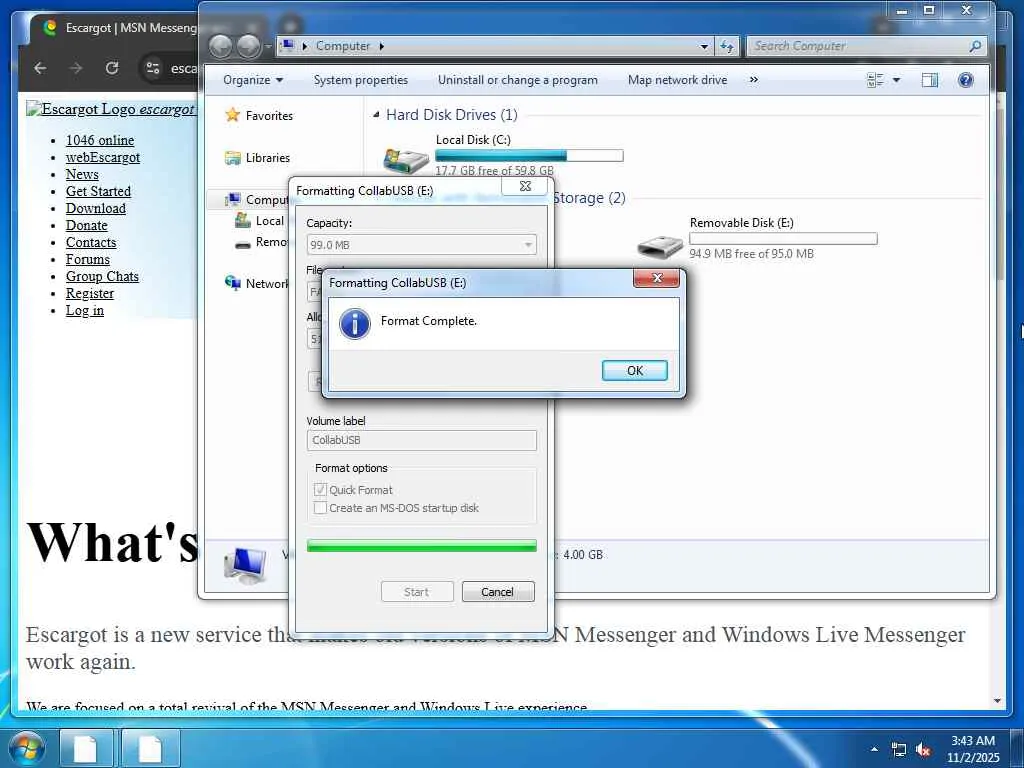Click Map network drive

(677, 80)
